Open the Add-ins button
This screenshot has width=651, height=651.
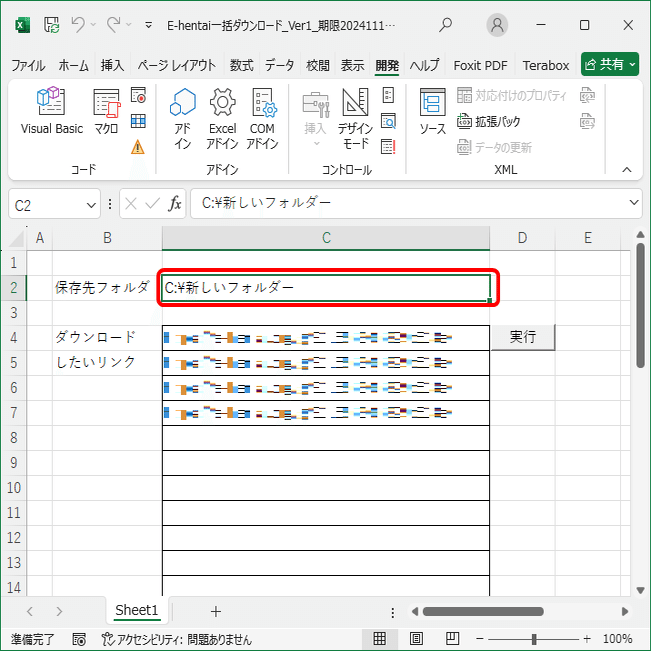[183, 119]
